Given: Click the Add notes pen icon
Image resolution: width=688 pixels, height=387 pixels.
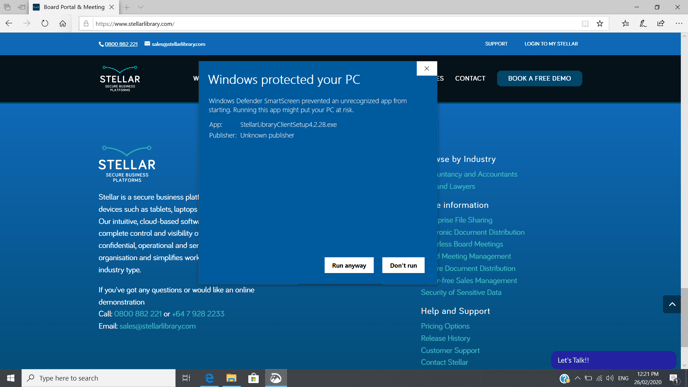Looking at the screenshot, I should coord(643,24).
